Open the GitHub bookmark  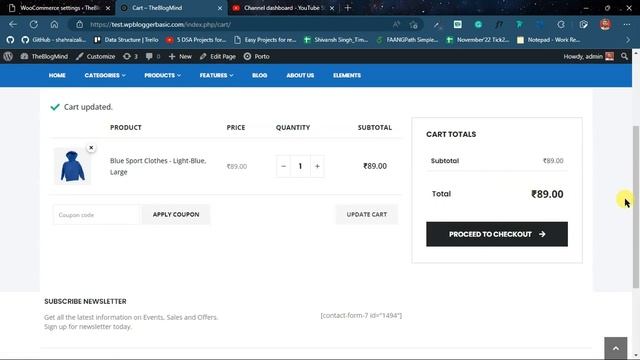click(53, 40)
